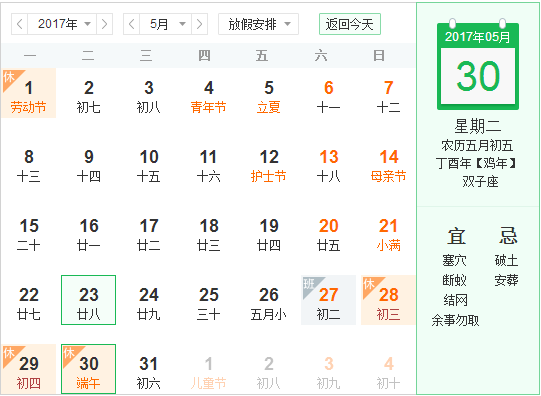Select May 1 劳动节
This screenshot has height=396, width=541.
pos(29,93)
